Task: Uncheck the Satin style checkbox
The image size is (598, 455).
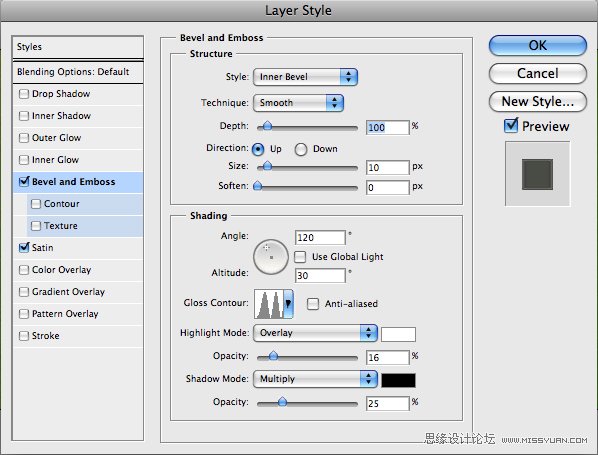Action: 24,248
